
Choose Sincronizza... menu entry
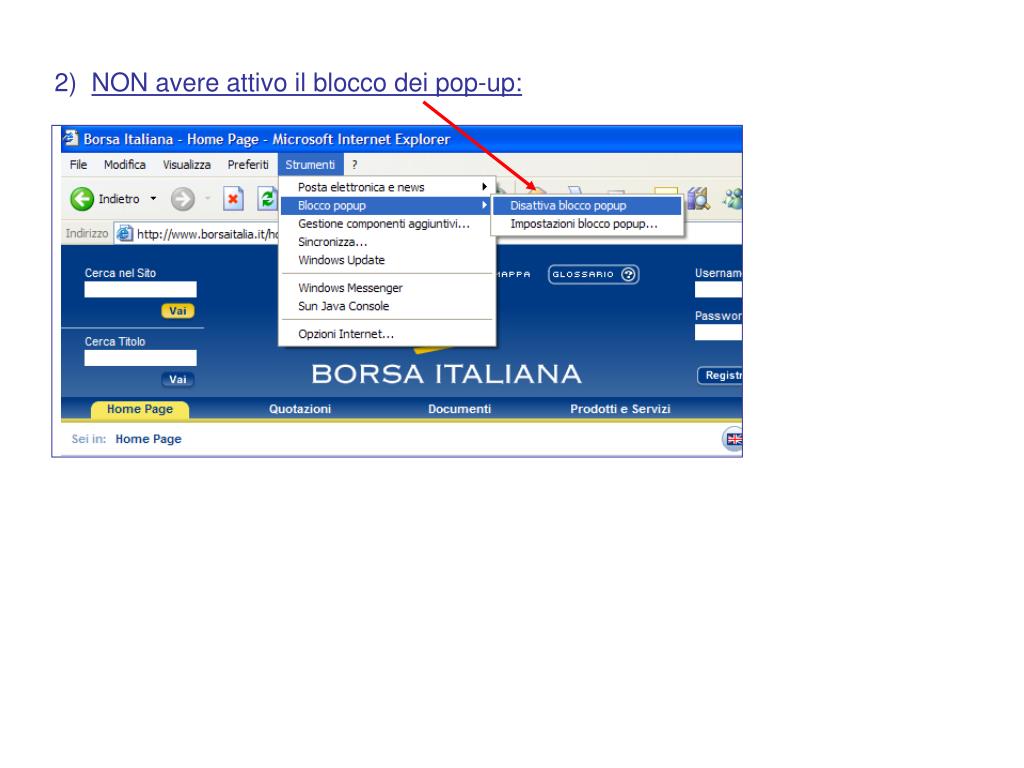387,242
